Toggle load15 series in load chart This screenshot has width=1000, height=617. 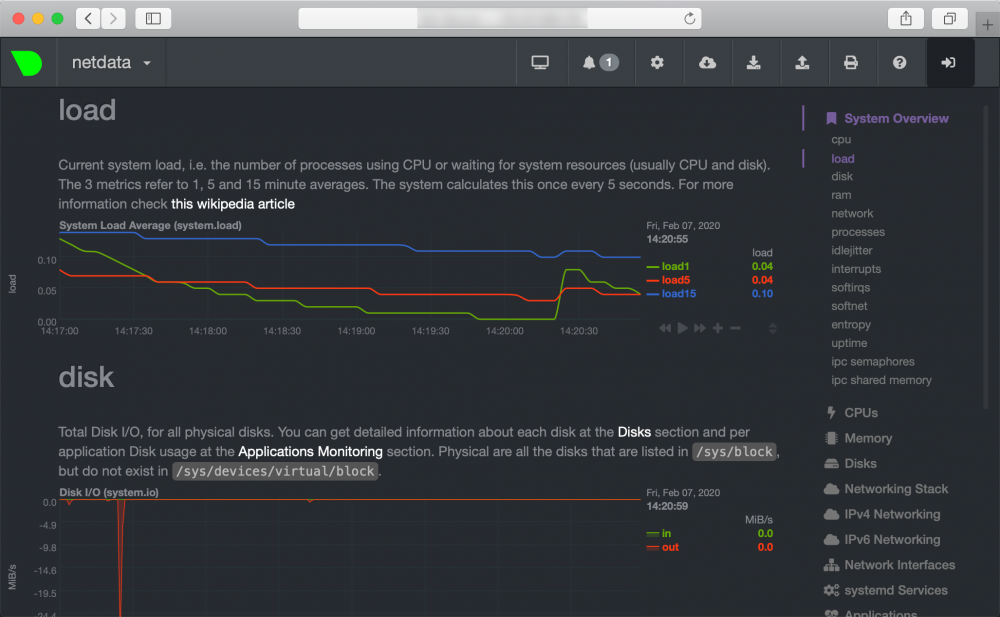[679, 294]
